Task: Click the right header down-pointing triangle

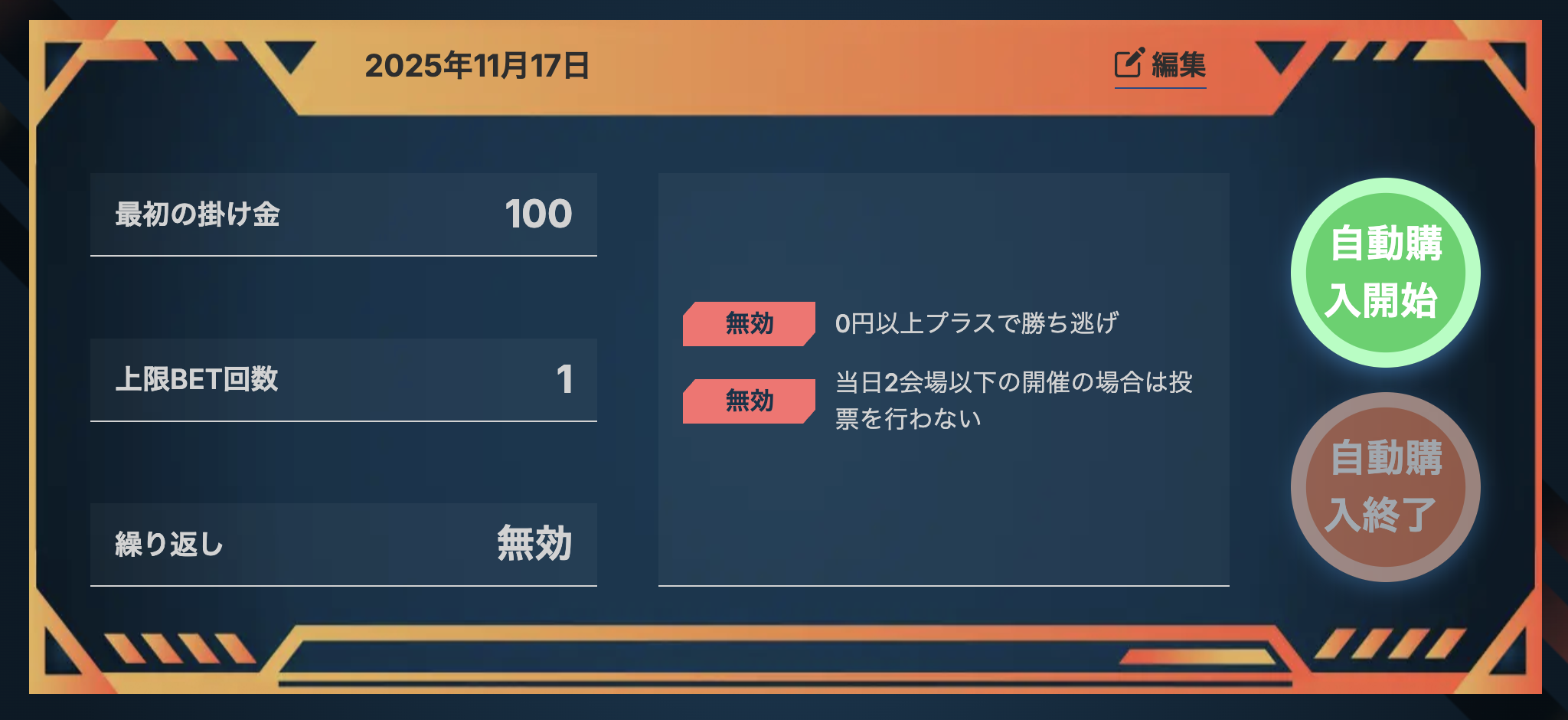Action: pyautogui.click(x=1279, y=57)
